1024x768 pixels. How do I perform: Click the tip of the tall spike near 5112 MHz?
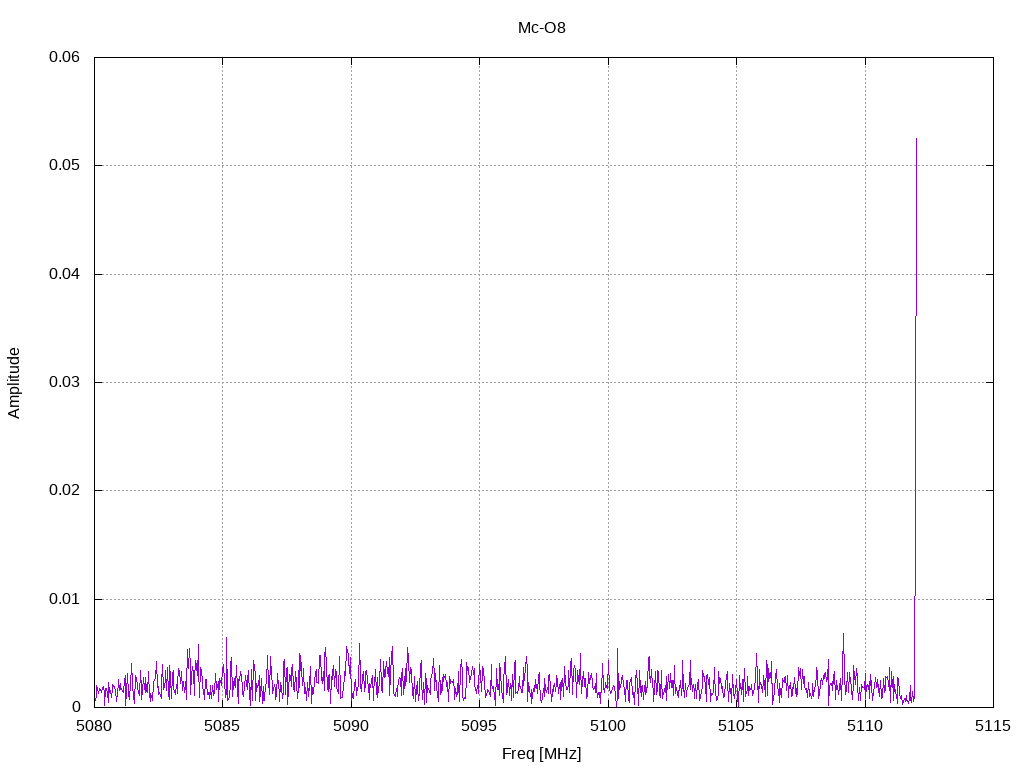click(916, 139)
